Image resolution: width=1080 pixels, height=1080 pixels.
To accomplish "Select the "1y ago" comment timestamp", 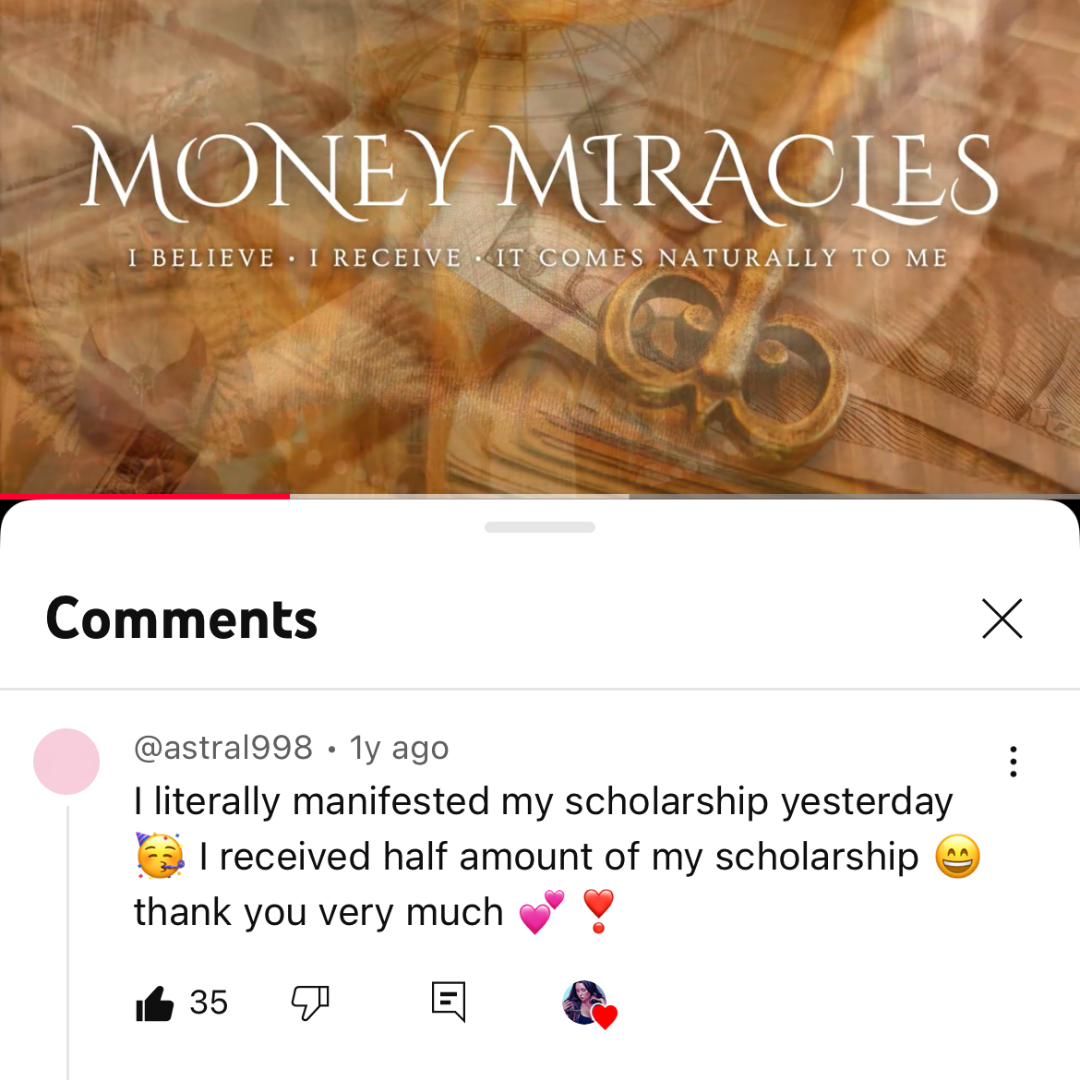I will click(x=399, y=749).
